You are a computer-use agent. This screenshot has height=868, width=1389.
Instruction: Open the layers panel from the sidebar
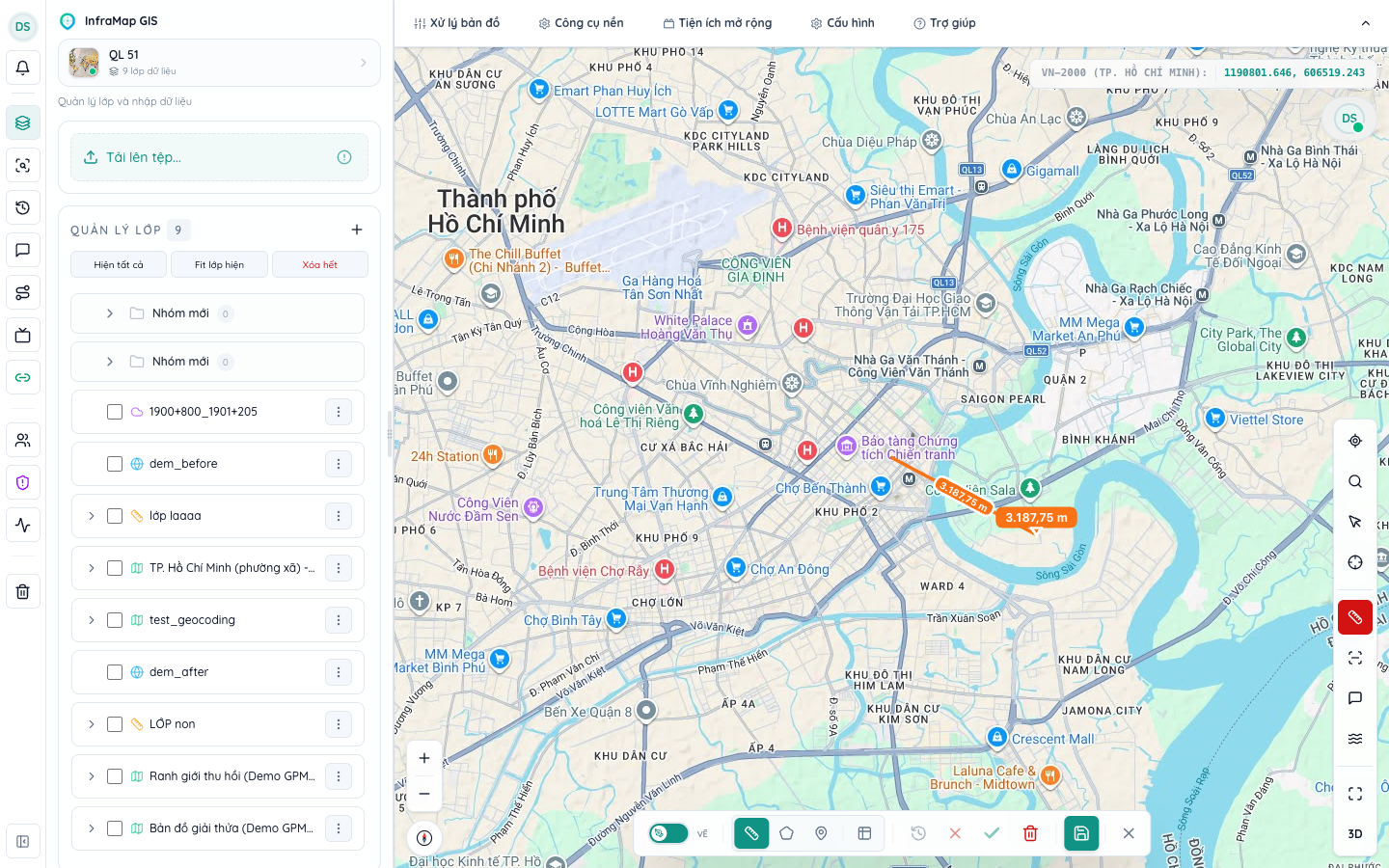click(x=23, y=123)
